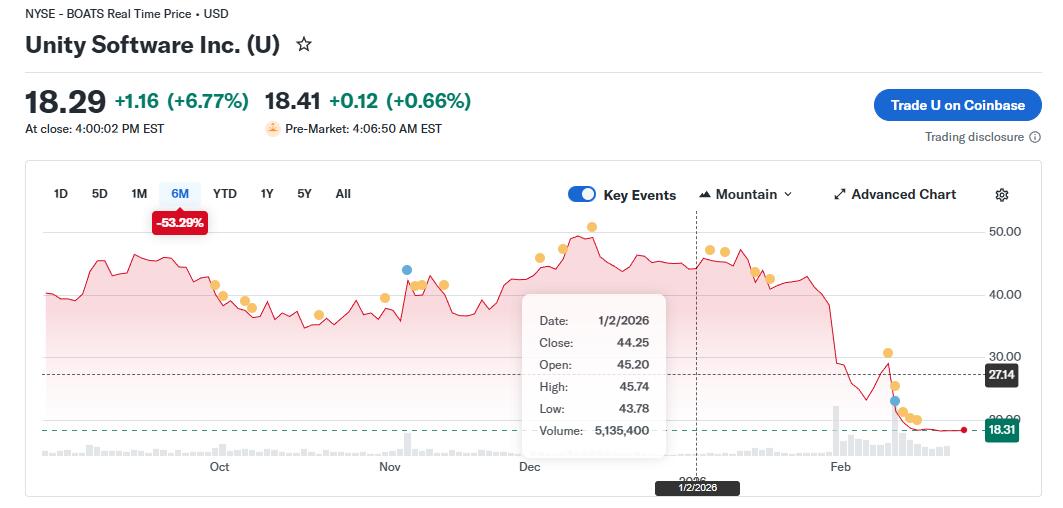Add Unity Software to watchlist star

pyautogui.click(x=304, y=45)
